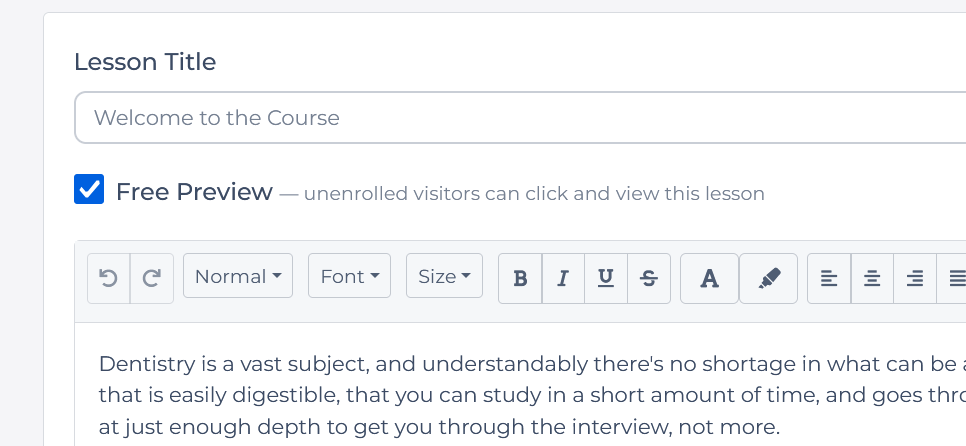Align text to the left
The height and width of the screenshot is (446, 966).
tap(829, 277)
